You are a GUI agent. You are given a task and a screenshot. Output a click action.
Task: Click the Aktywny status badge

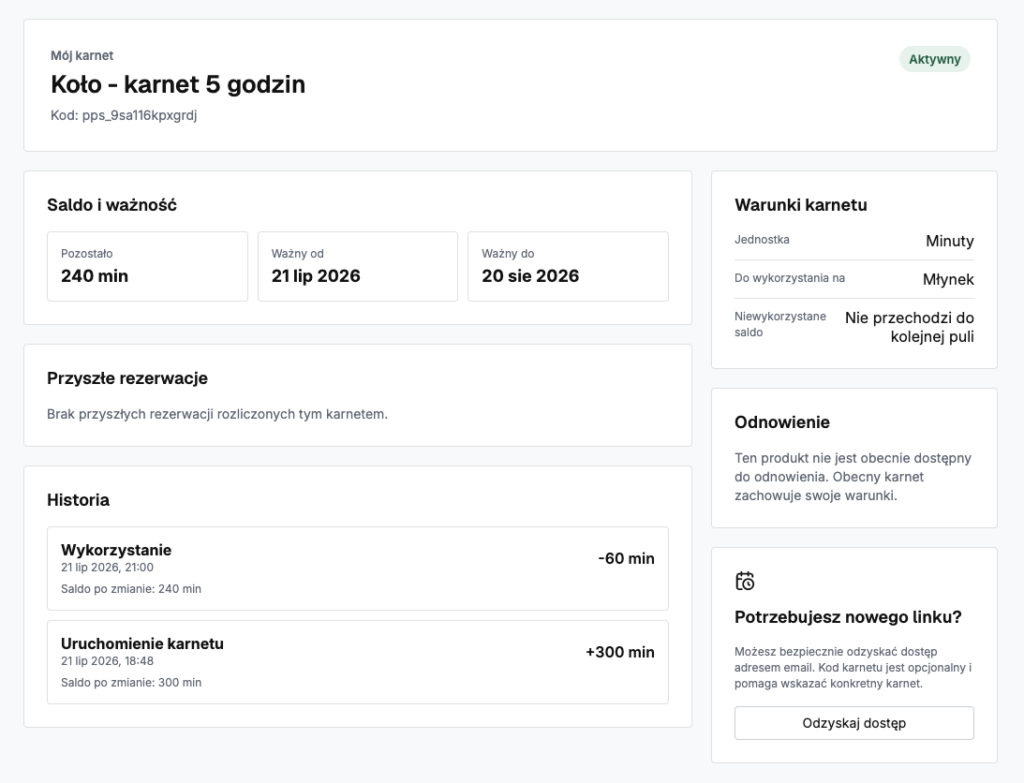tap(935, 59)
